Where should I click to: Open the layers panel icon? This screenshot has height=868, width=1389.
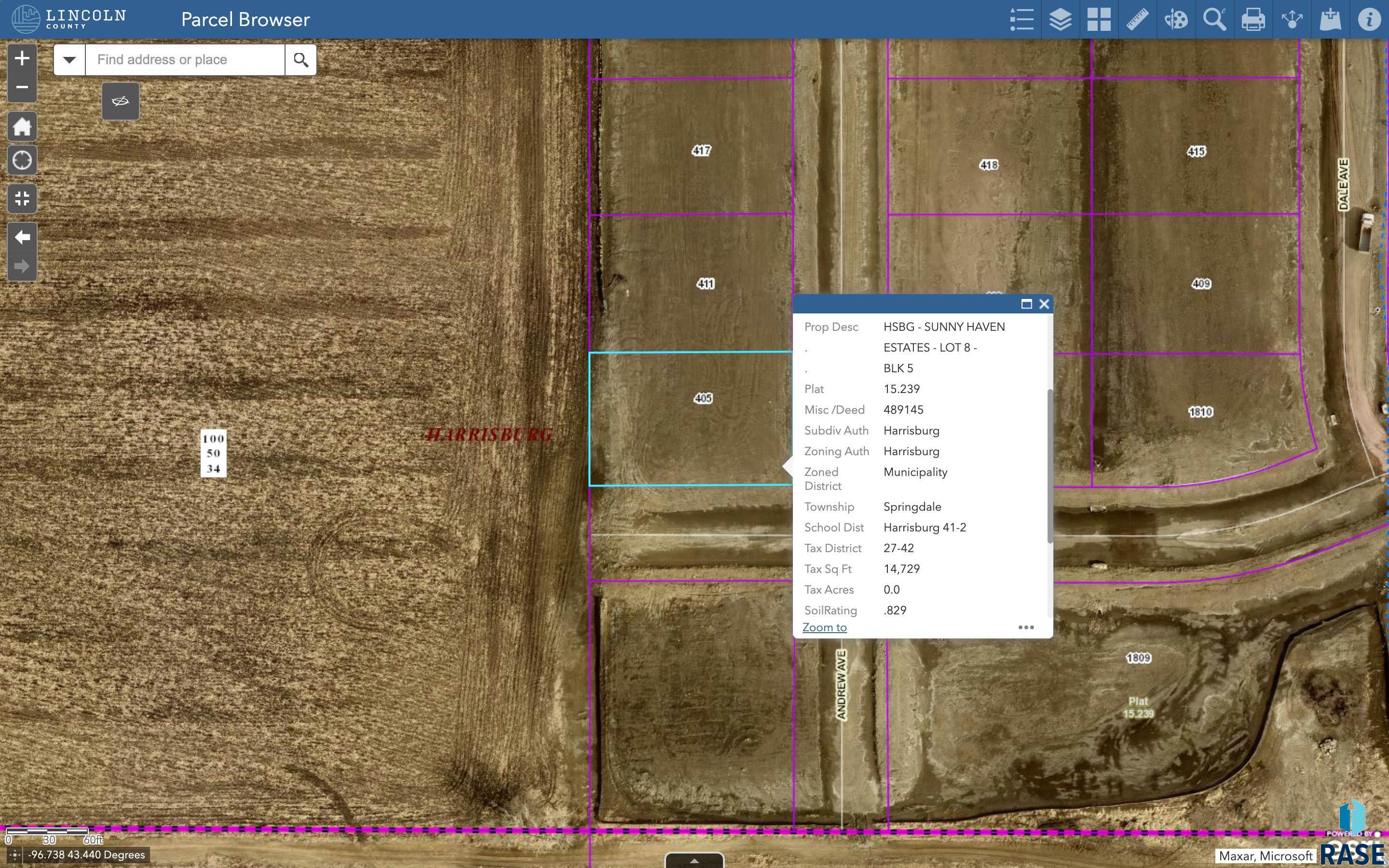[x=1058, y=18]
